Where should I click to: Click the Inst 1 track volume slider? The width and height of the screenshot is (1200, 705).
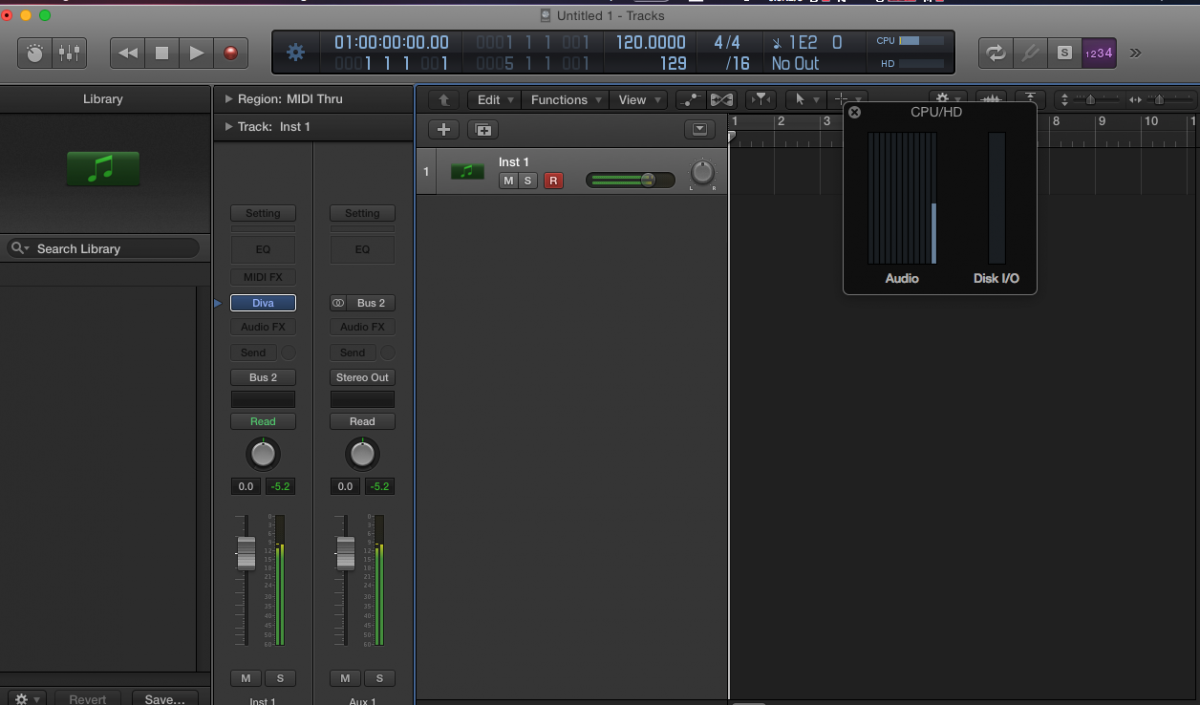click(630, 180)
